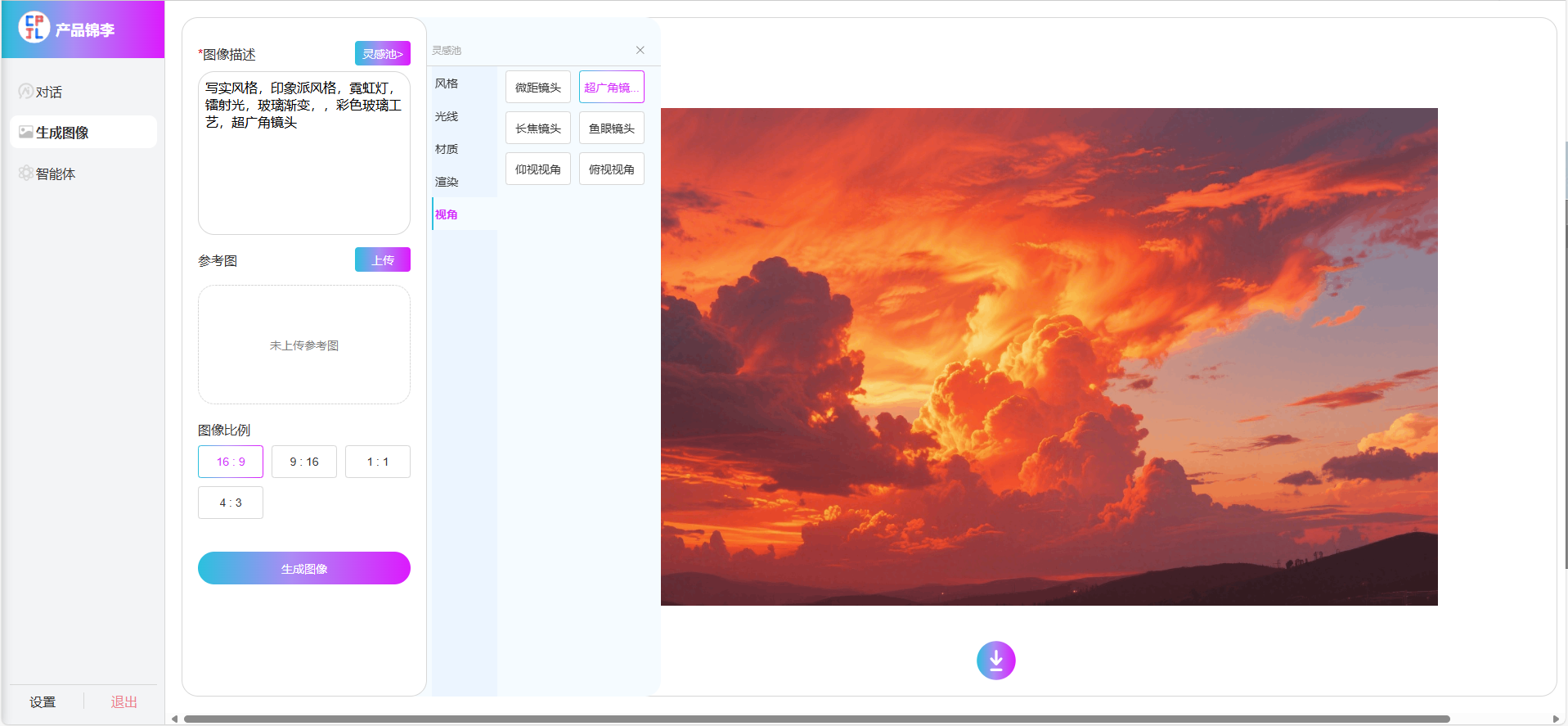
Task: Close the 灵感池 panel
Action: click(640, 50)
